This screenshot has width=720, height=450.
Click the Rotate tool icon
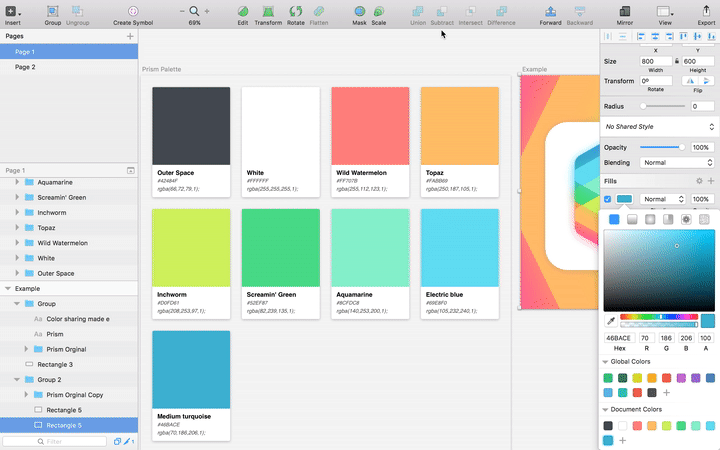(x=295, y=12)
